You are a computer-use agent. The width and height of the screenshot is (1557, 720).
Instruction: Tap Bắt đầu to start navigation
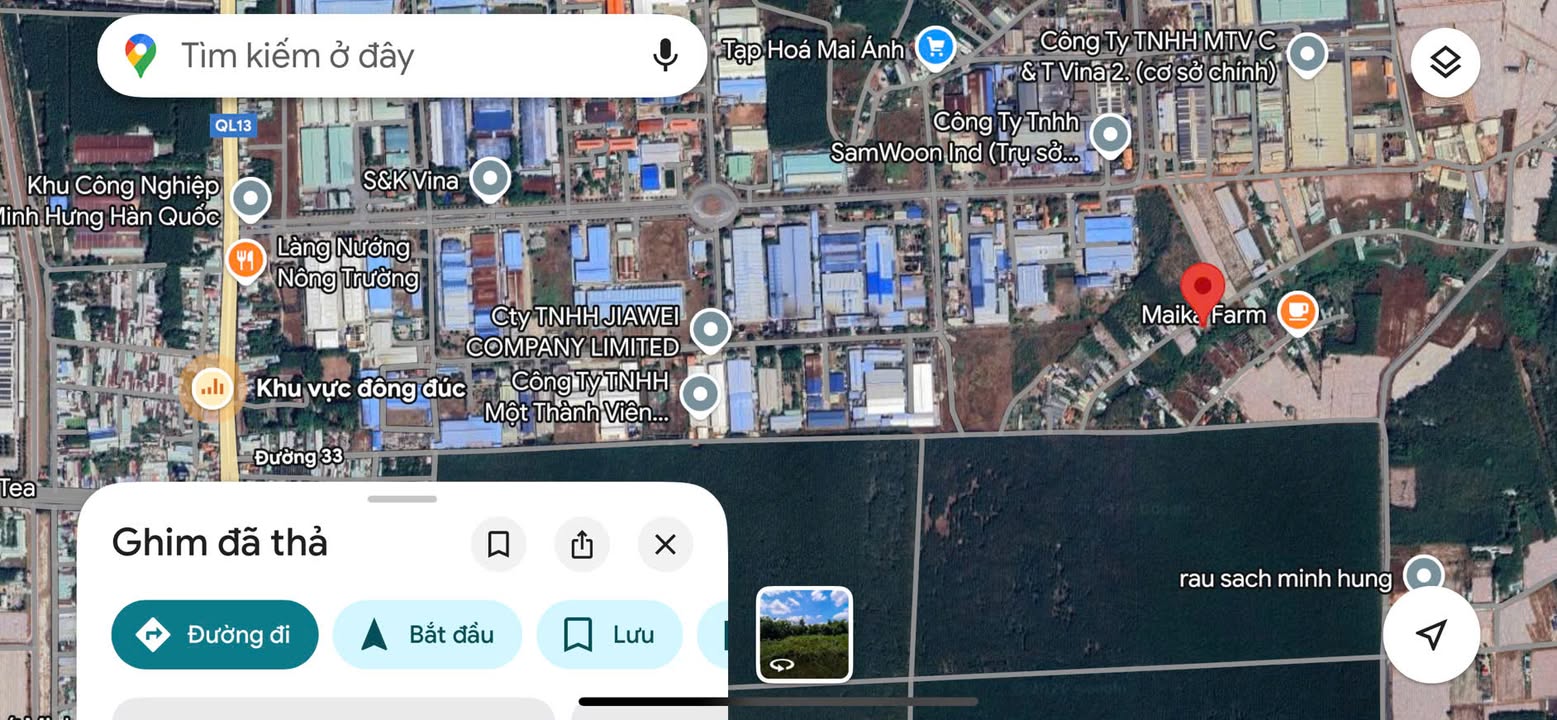427,634
